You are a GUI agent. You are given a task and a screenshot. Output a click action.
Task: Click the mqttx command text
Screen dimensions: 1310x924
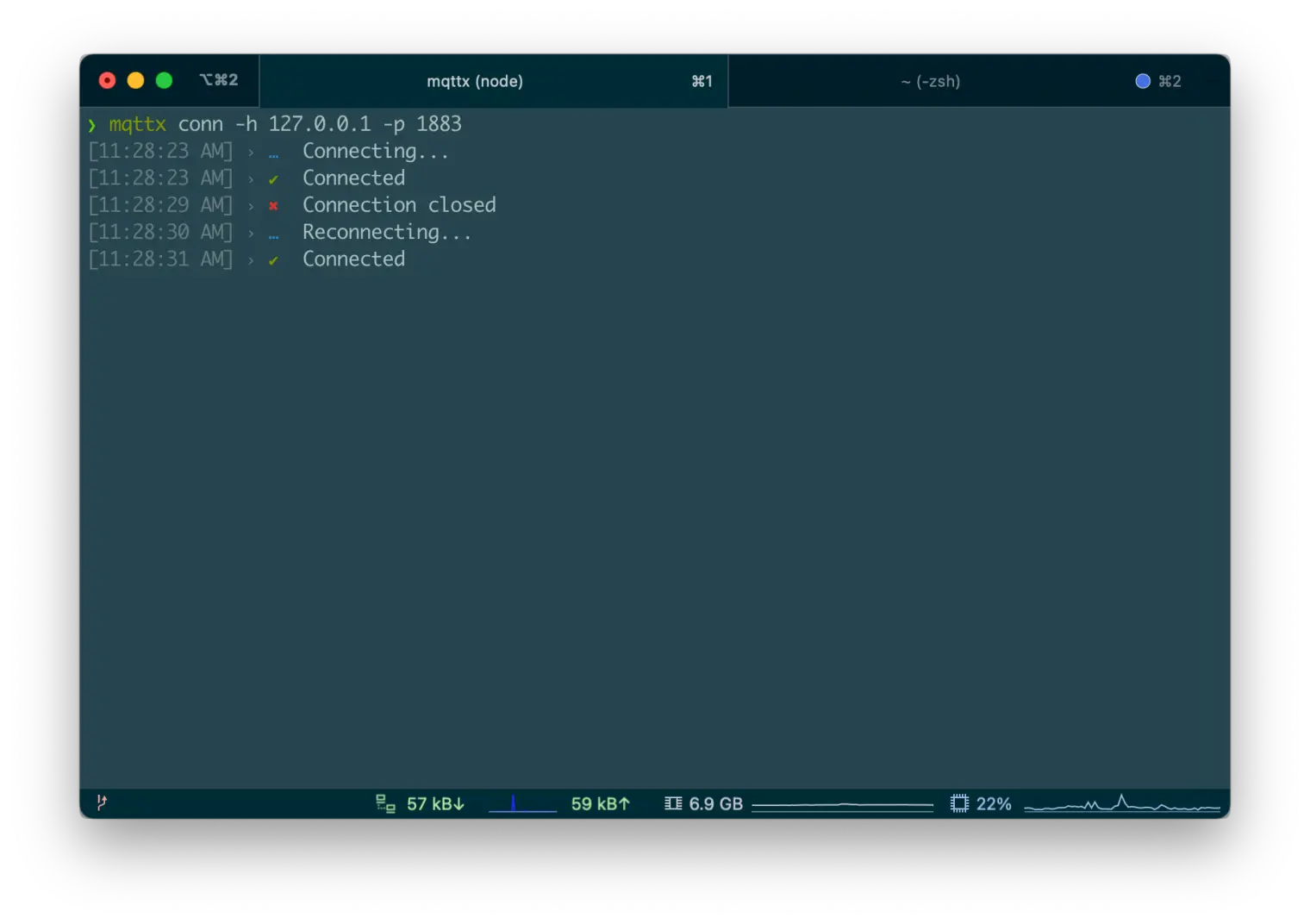[136, 124]
